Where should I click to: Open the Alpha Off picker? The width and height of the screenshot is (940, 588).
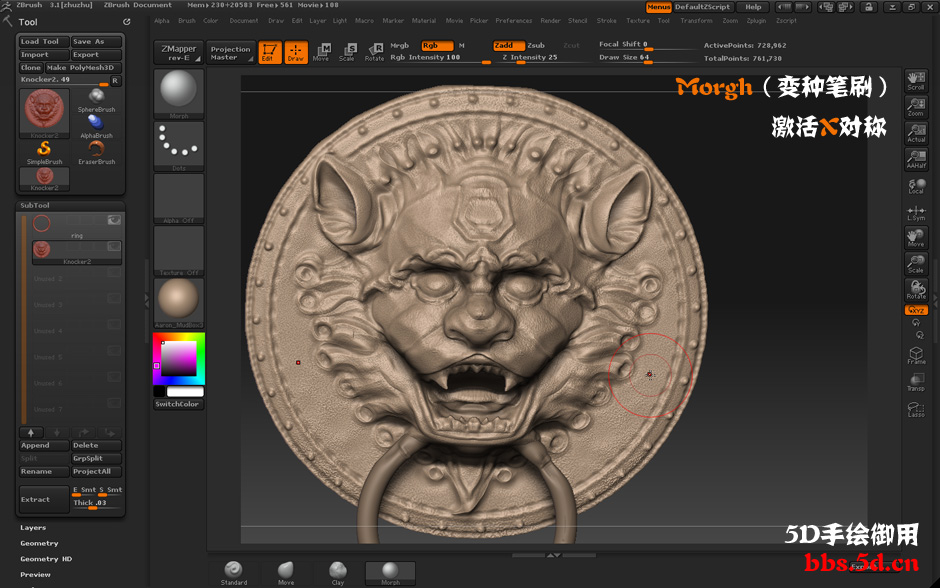point(179,198)
